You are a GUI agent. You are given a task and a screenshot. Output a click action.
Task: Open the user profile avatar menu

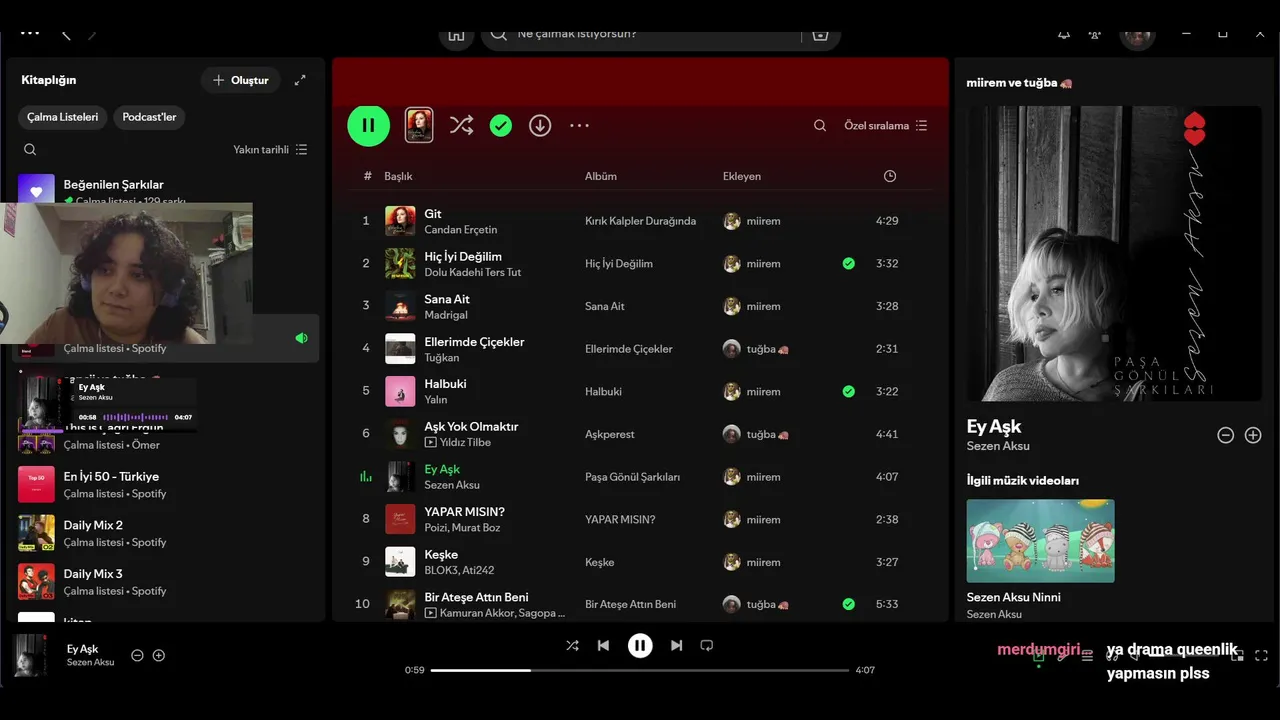point(1138,36)
